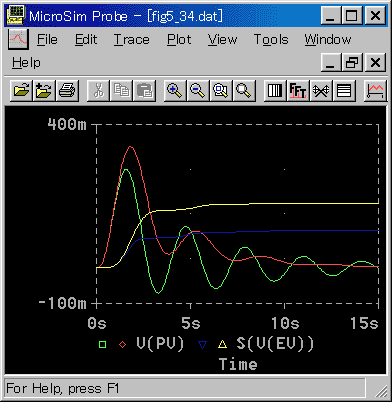Click the Open file folder icon

(x=22, y=90)
